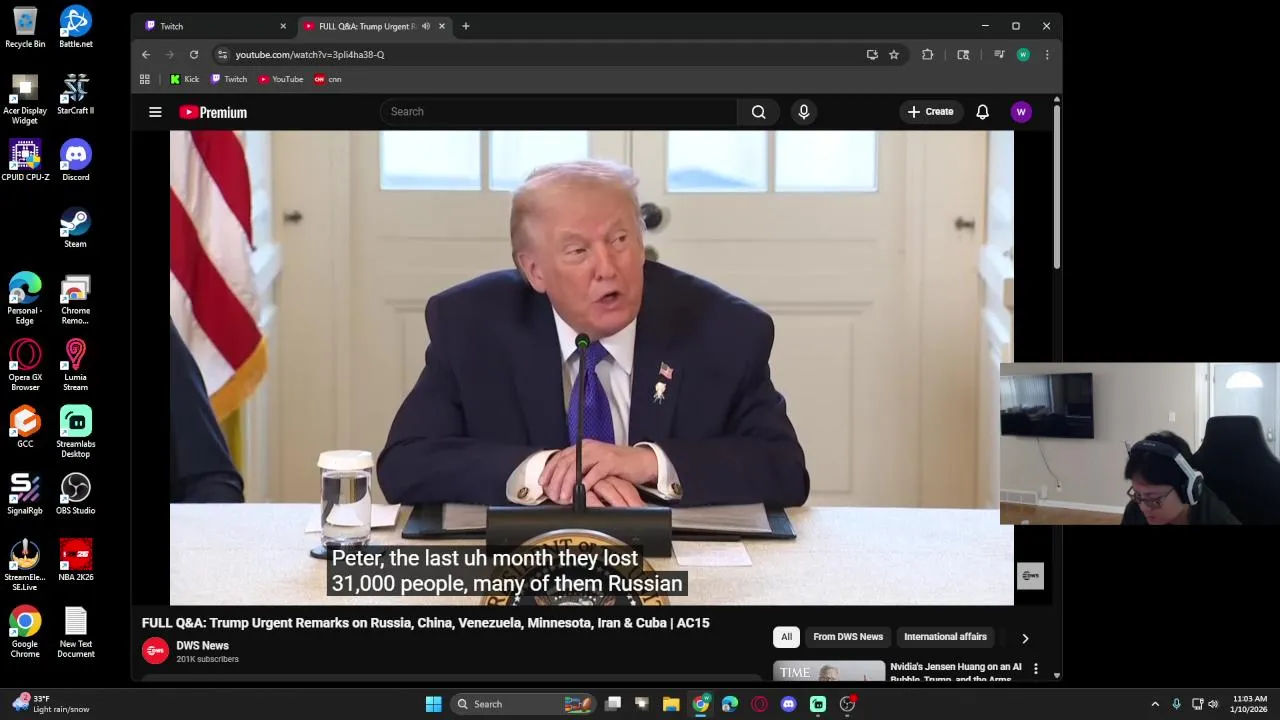
Task: Open the Chrome profile avatar
Action: pyautogui.click(x=1023, y=54)
